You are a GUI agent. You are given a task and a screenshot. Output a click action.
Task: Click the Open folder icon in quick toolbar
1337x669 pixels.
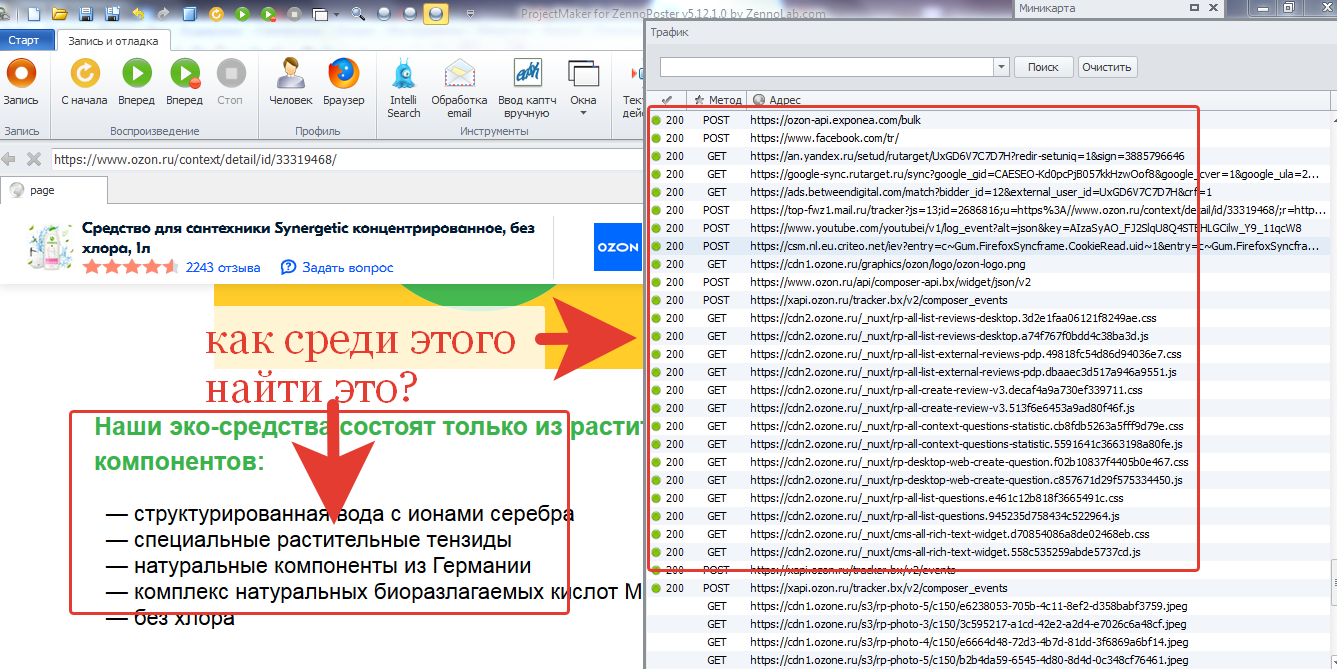(60, 14)
